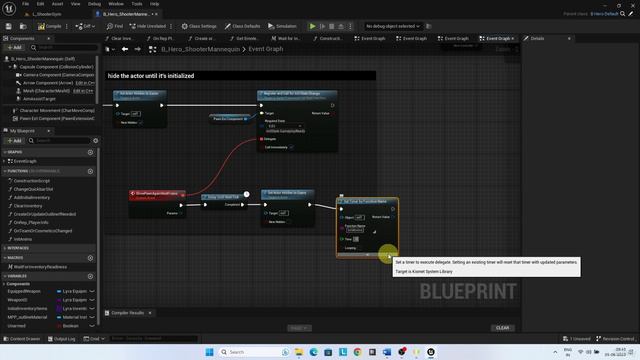The width and height of the screenshot is (640, 360).
Task: Go back in graph navigation history
Action: click(x=125, y=49)
